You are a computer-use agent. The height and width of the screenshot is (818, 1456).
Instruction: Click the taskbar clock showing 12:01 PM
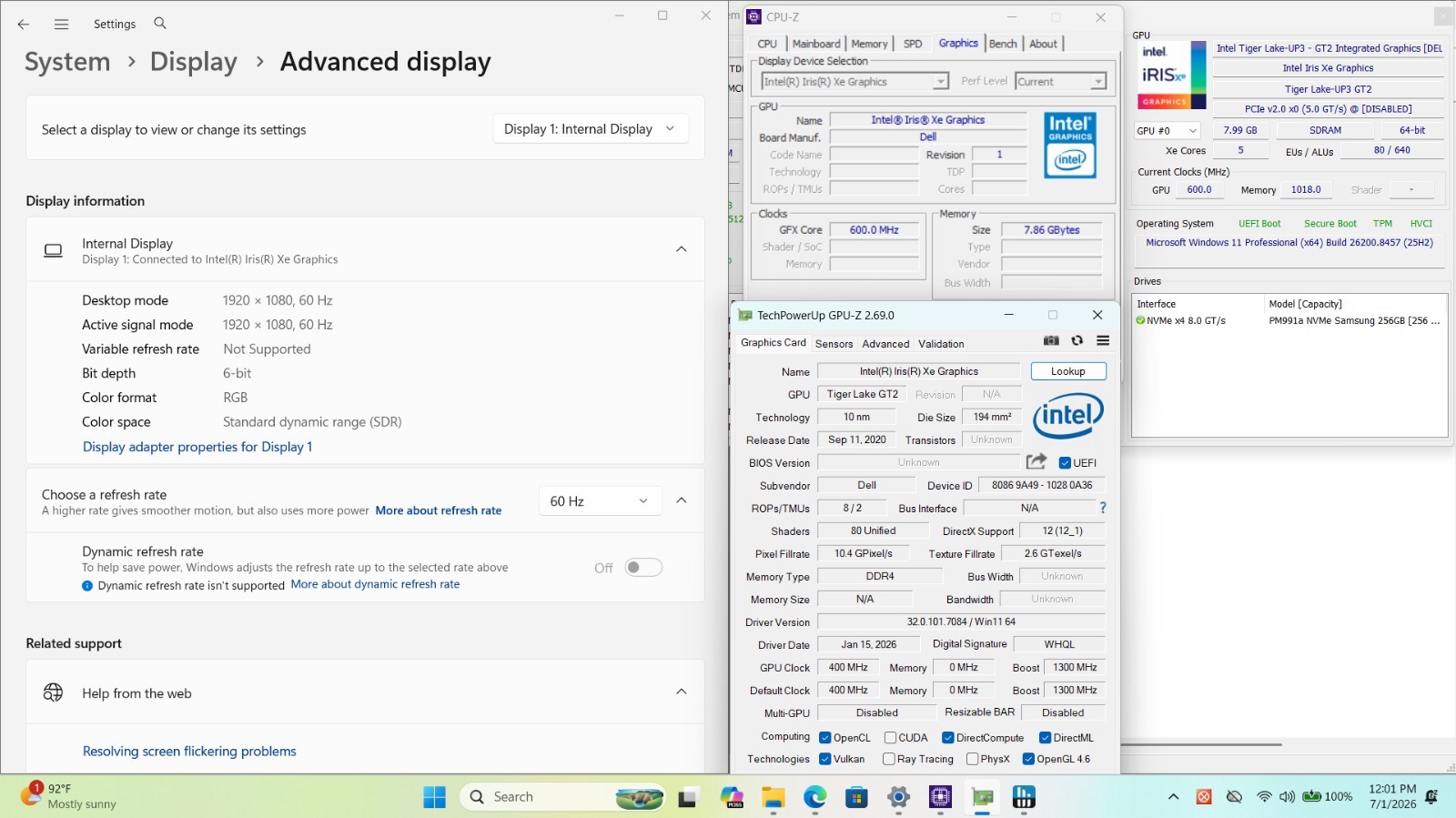click(1392, 796)
